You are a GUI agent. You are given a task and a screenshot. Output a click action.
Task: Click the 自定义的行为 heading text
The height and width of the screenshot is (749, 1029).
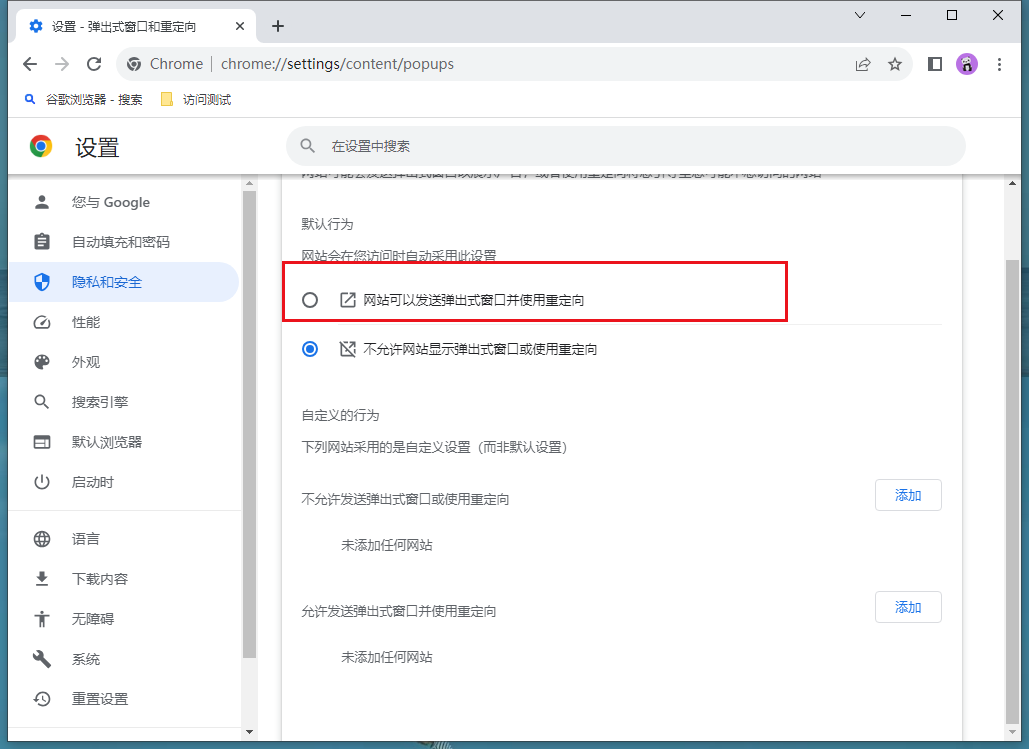[341, 416]
